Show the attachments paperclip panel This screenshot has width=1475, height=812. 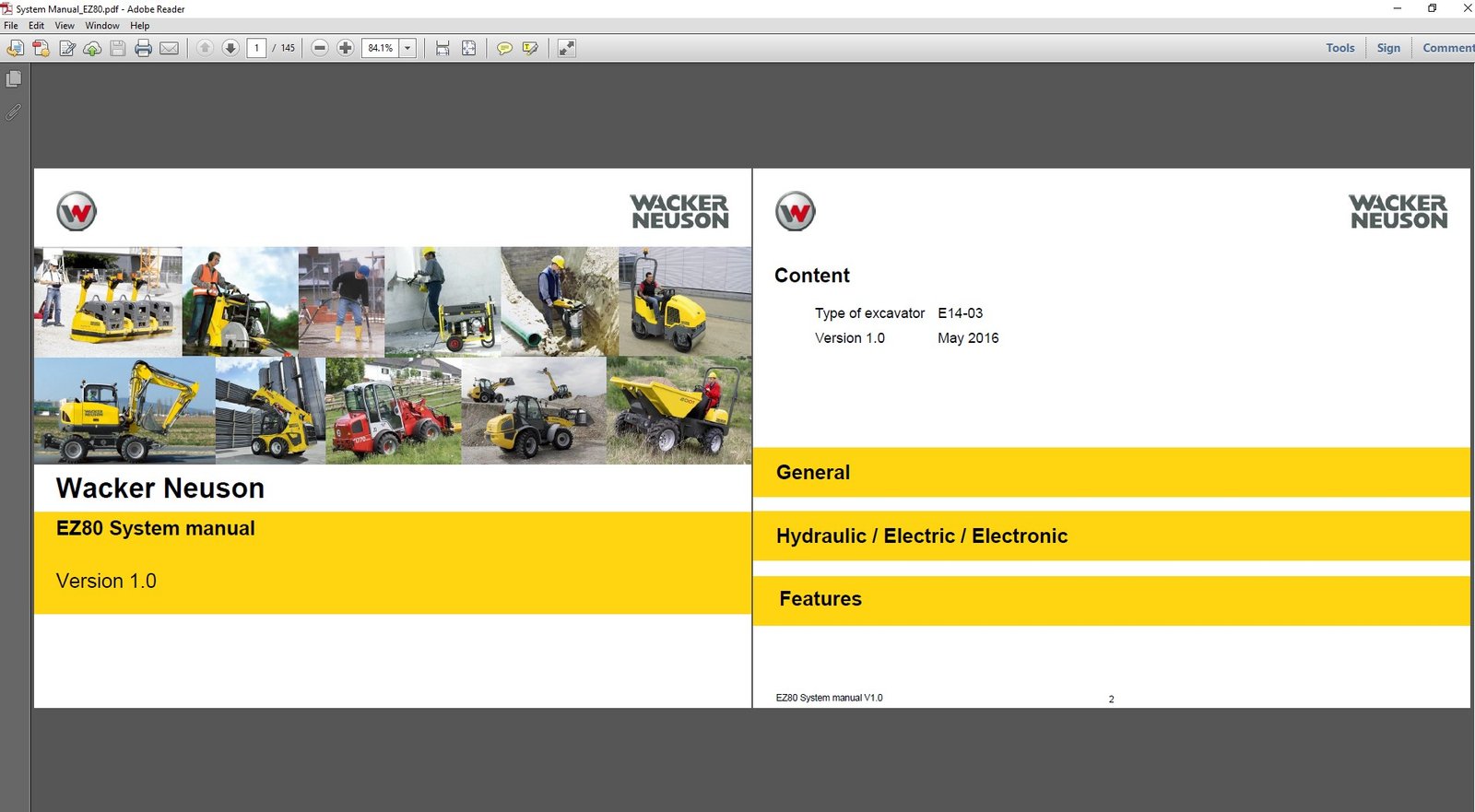(14, 112)
